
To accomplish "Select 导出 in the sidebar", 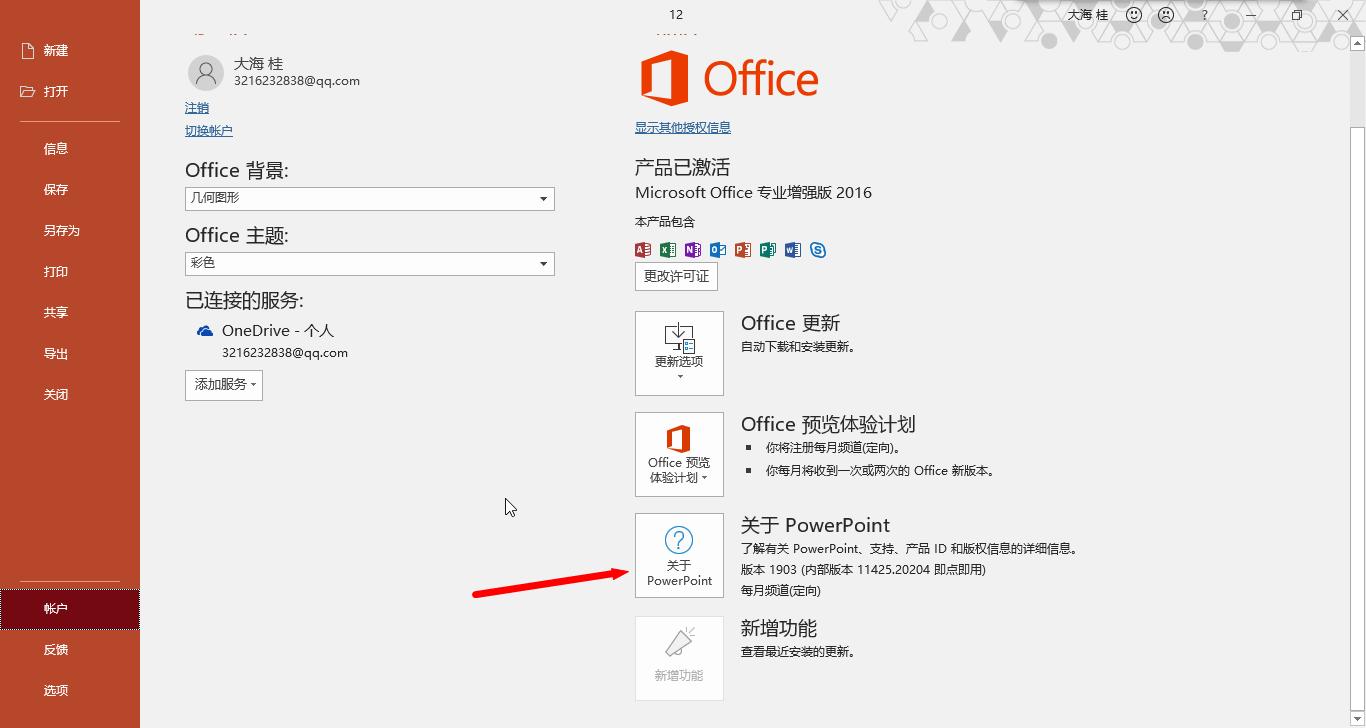I will (x=56, y=354).
